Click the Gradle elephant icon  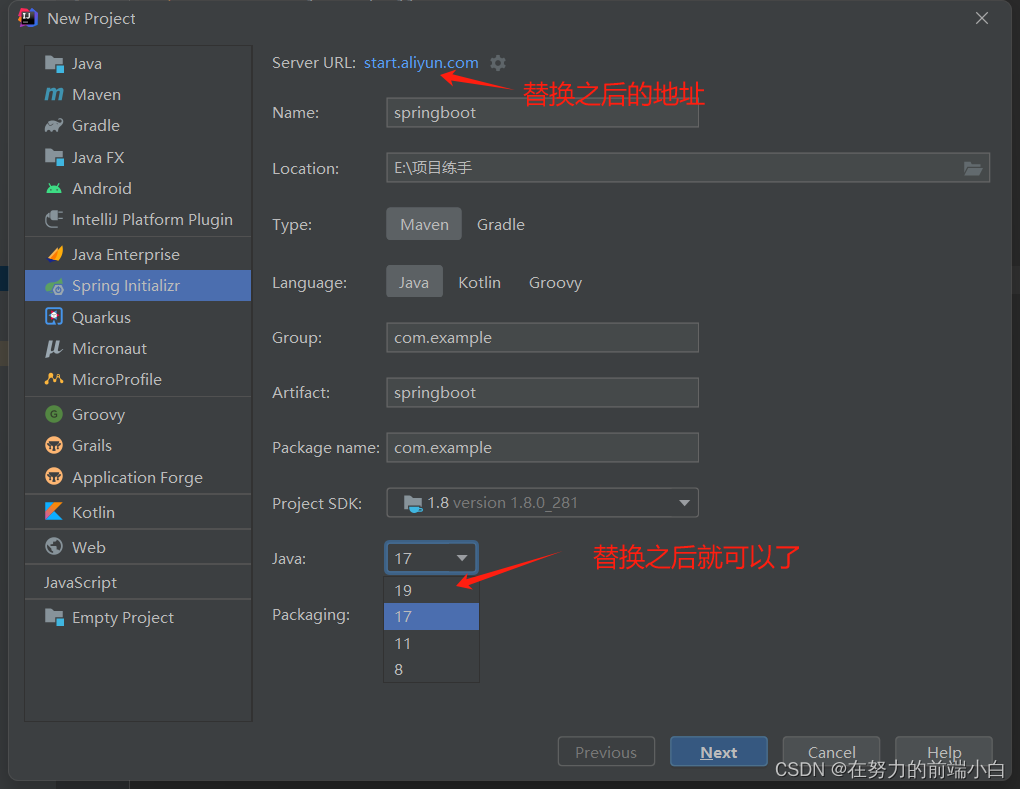click(54, 126)
